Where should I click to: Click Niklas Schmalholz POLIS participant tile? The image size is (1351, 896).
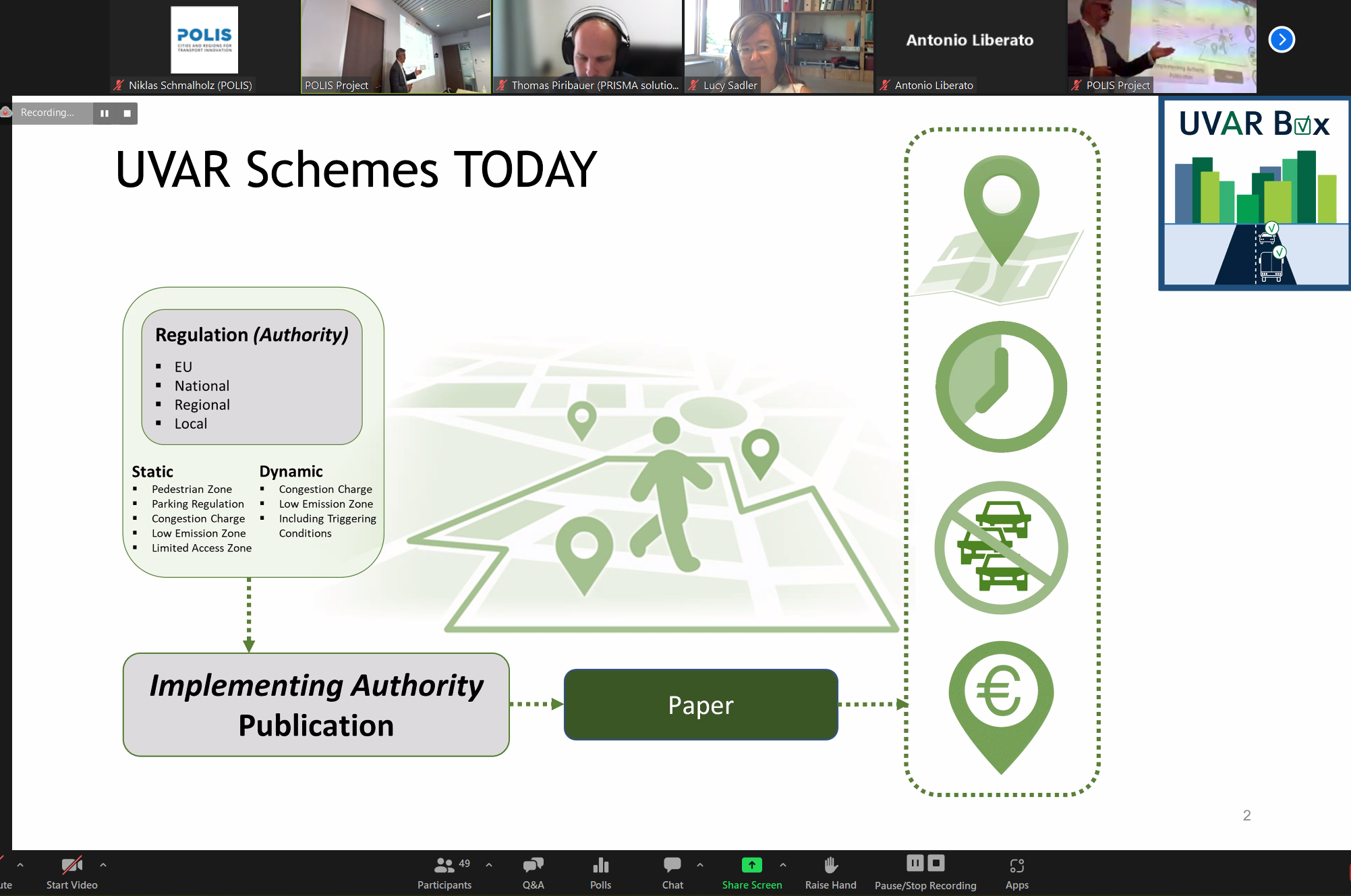(204, 46)
